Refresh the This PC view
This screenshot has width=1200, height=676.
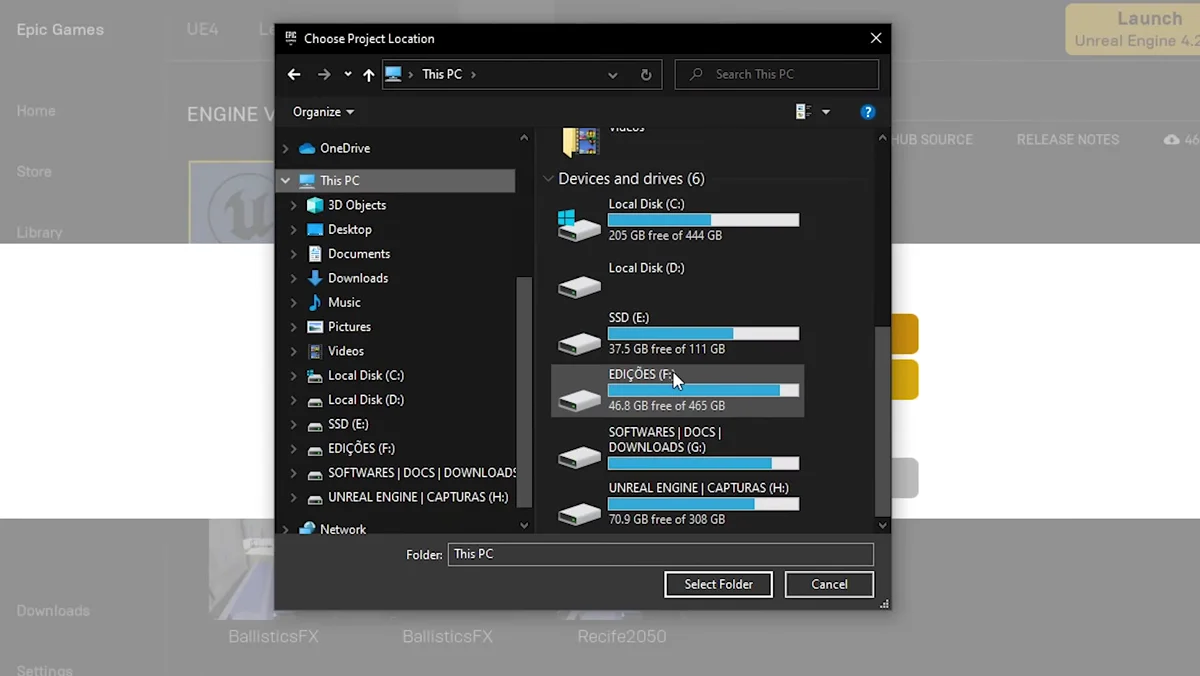click(646, 75)
